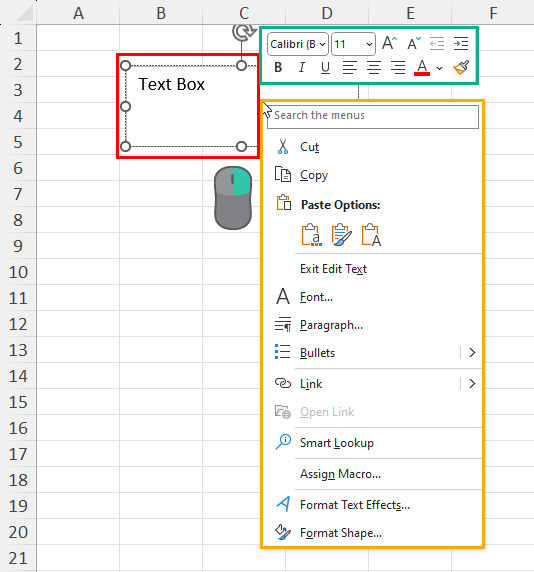Choose Copy from the context menu
Viewport: 534px width, 572px height.
pos(372,175)
